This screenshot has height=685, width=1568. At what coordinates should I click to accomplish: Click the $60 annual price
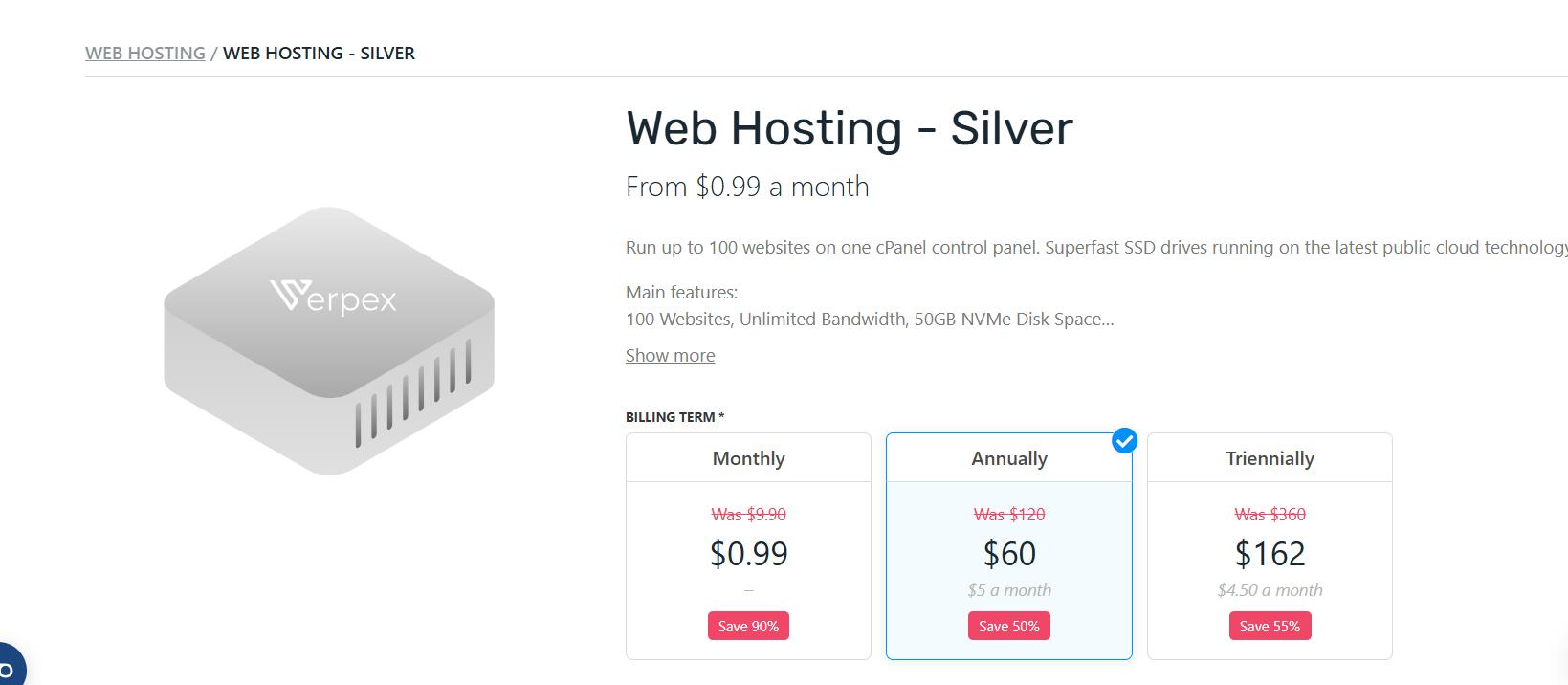tap(1008, 554)
